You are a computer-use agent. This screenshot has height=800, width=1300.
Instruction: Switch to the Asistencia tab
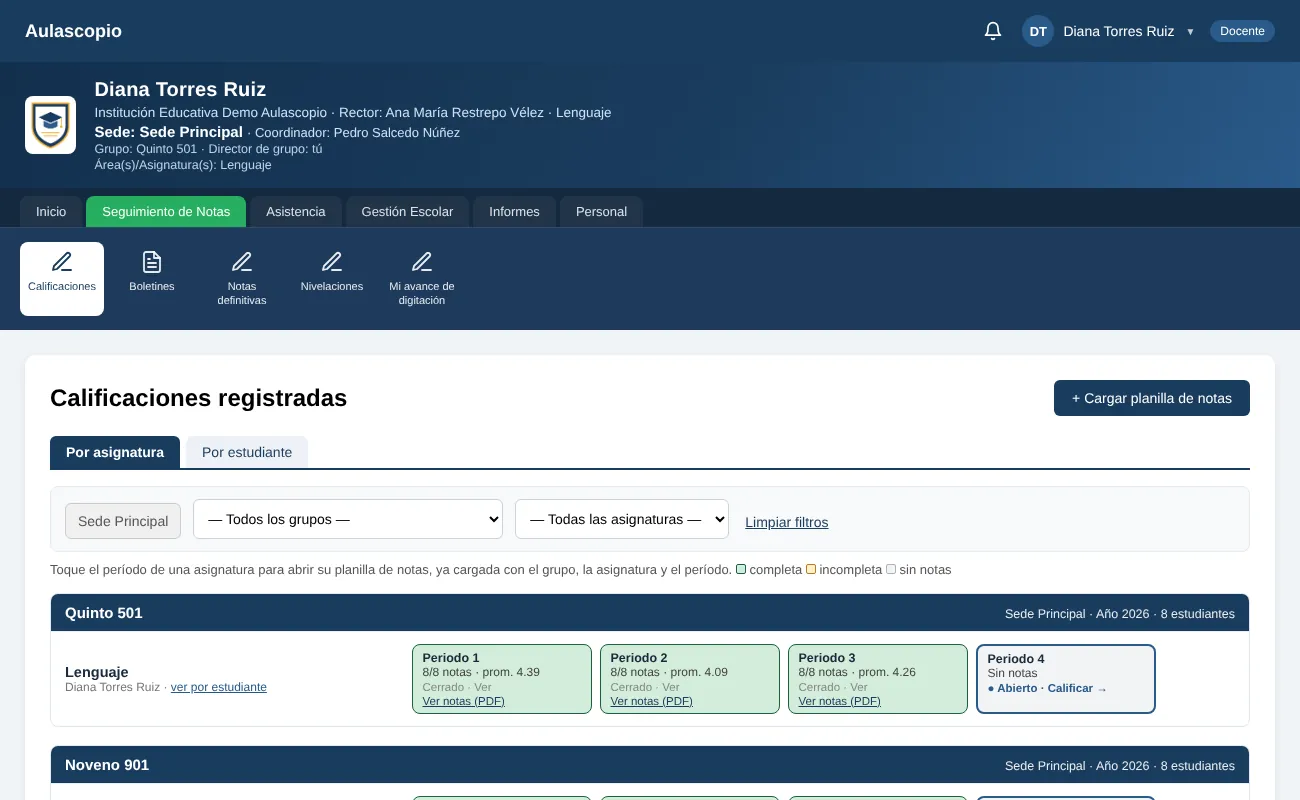tap(296, 212)
